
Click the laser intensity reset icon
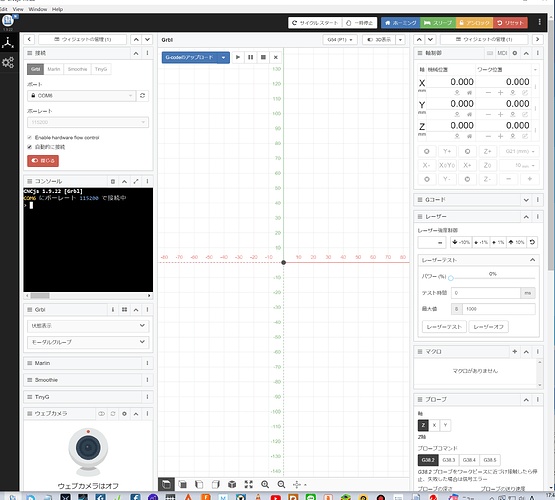click(532, 242)
